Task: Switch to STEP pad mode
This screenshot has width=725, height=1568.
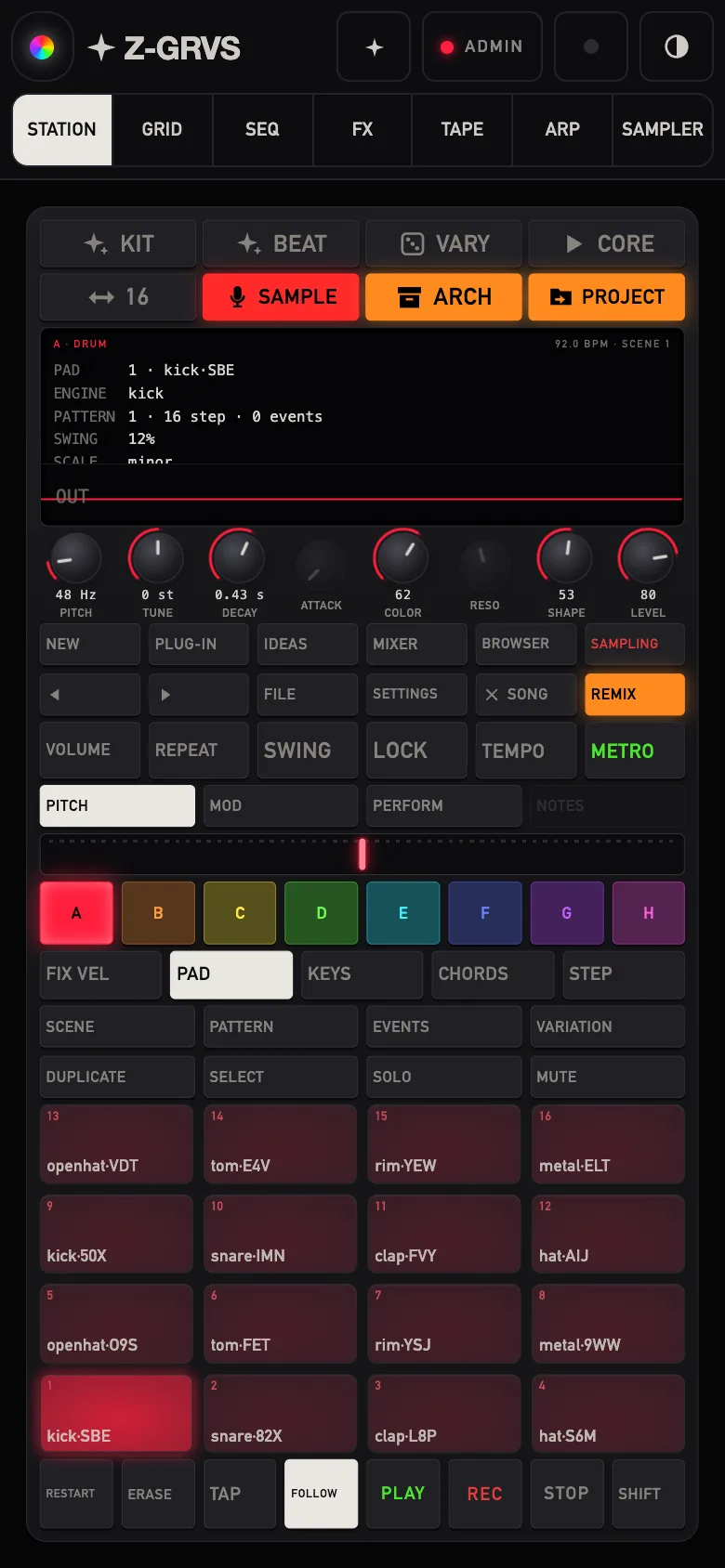Action: point(624,974)
